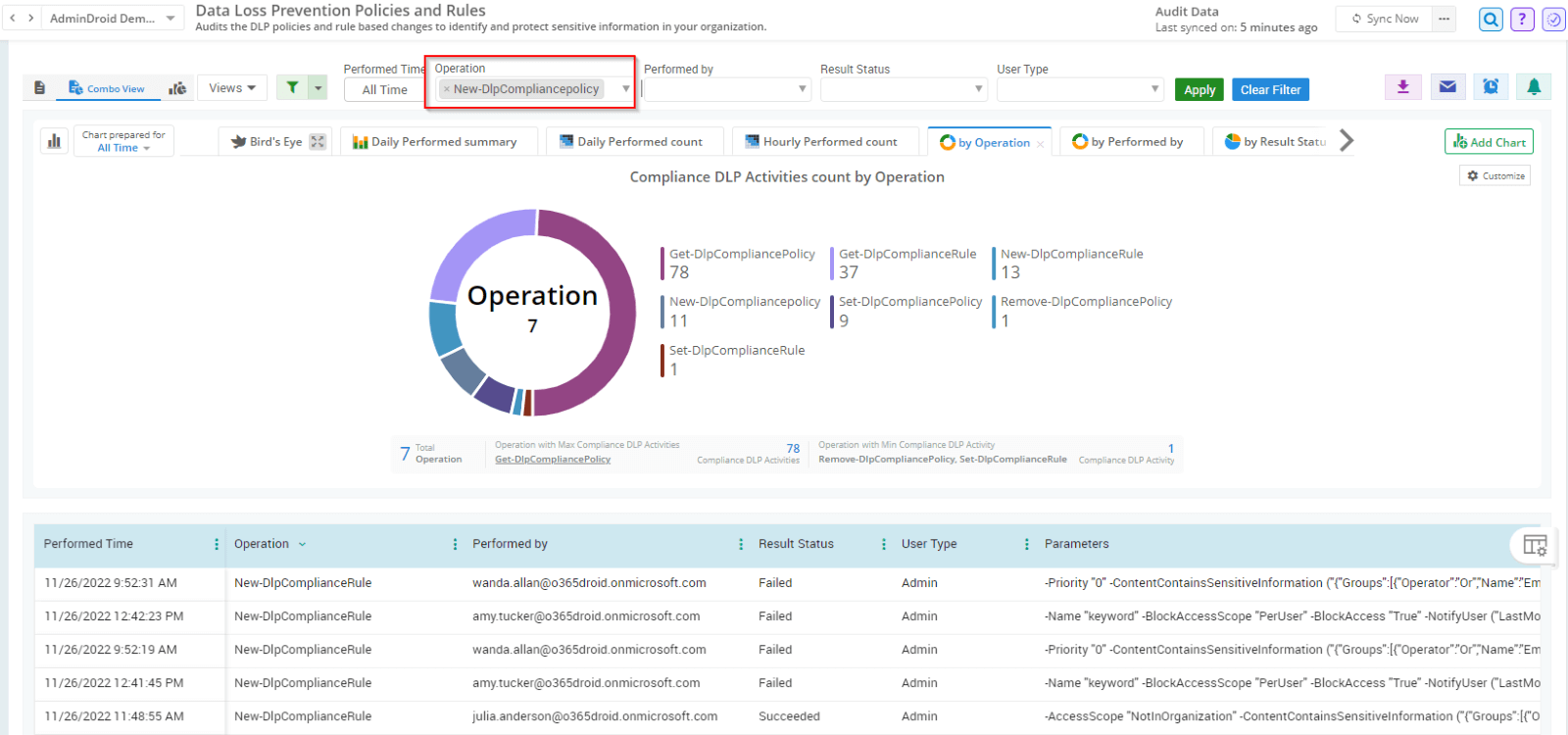
Task: Click the schedule alarm clock icon
Action: pyautogui.click(x=1491, y=87)
